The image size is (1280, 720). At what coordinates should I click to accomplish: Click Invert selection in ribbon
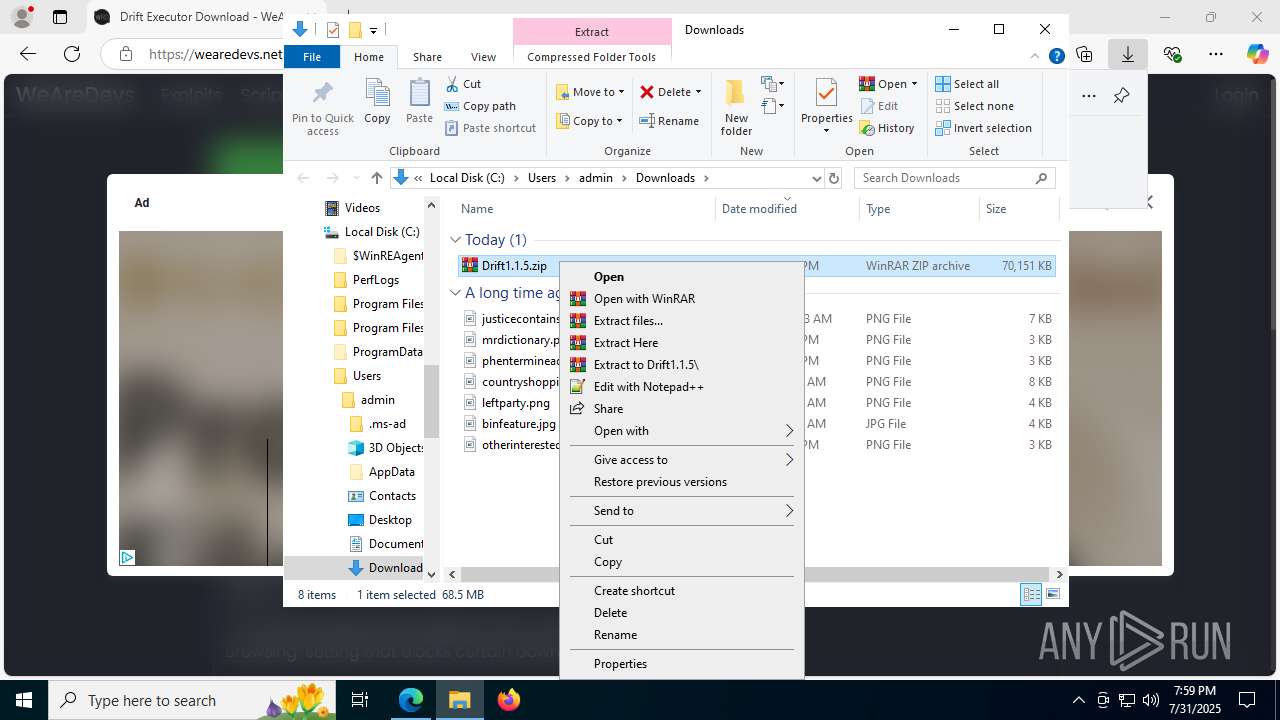tap(983, 128)
